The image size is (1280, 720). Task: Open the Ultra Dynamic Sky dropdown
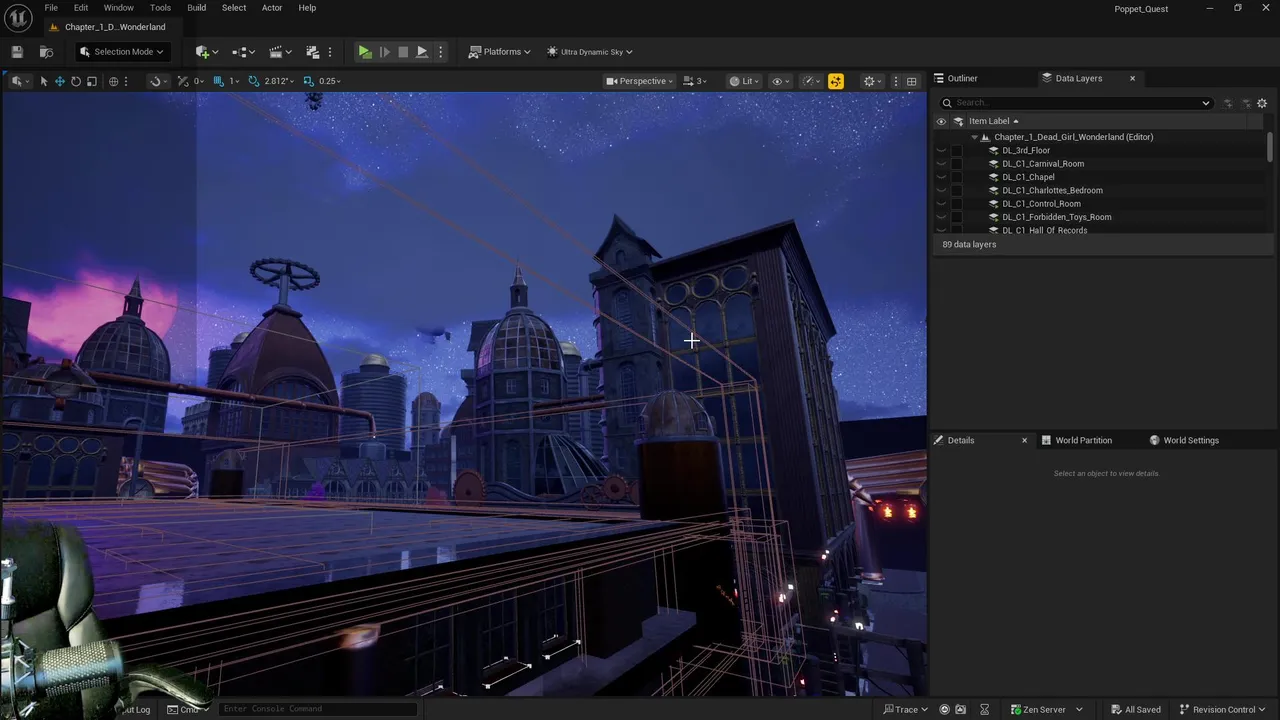click(589, 52)
